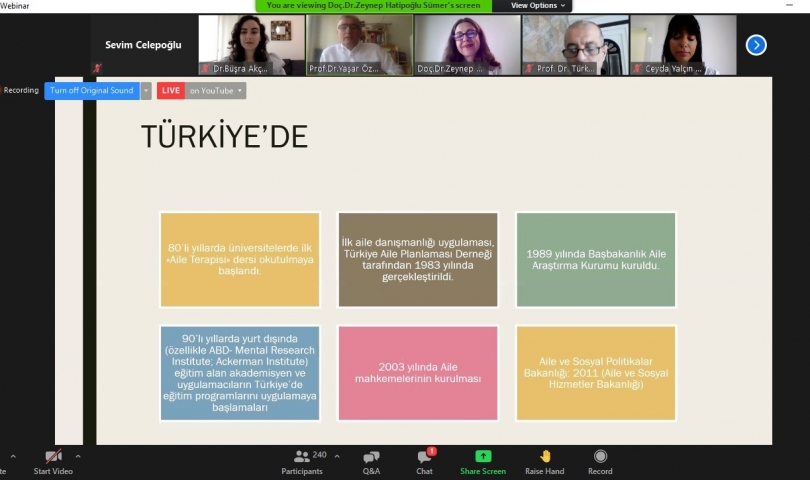The width and height of the screenshot is (810, 480).
Task: Click the red LIVE indicator
Action: [171, 90]
